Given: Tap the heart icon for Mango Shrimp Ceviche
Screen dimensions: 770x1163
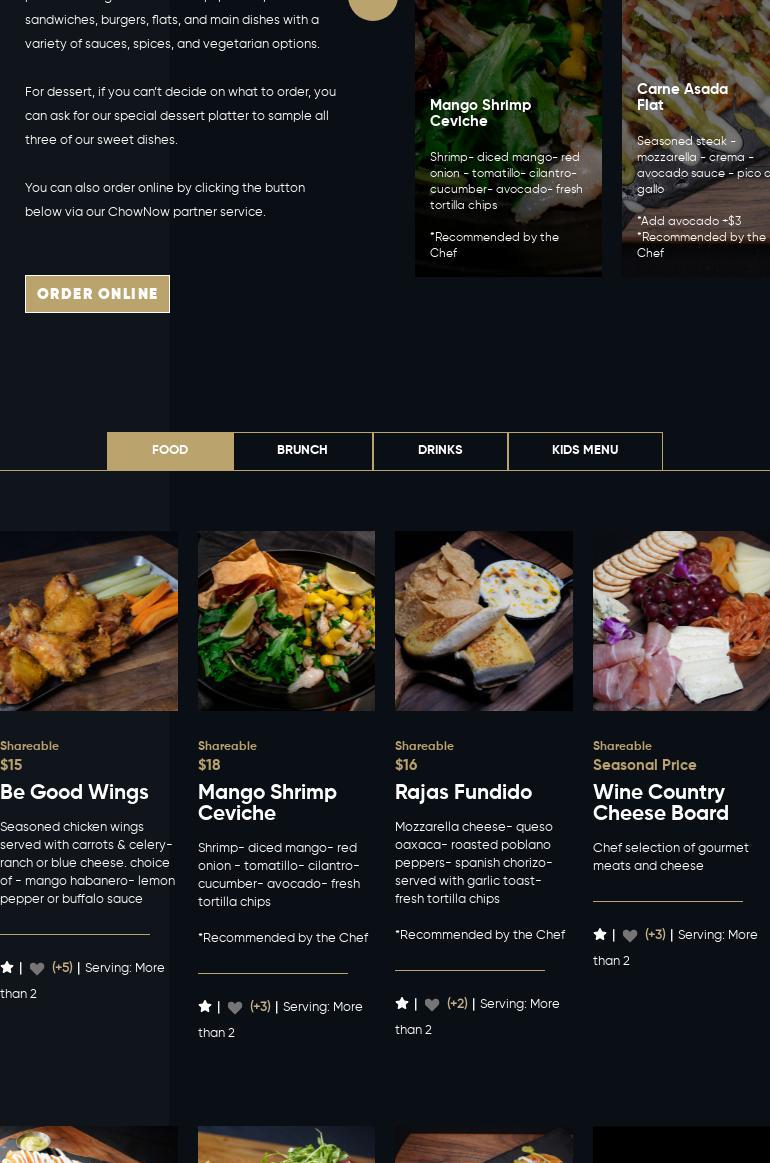Looking at the screenshot, I should (235, 1007).
